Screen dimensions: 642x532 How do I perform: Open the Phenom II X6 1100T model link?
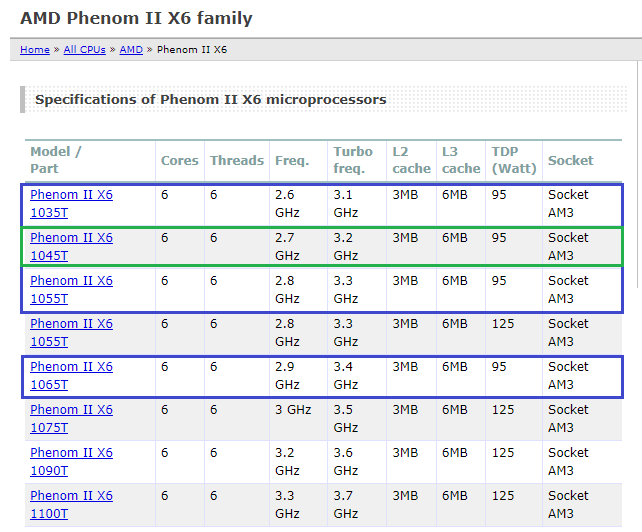(x=71, y=505)
